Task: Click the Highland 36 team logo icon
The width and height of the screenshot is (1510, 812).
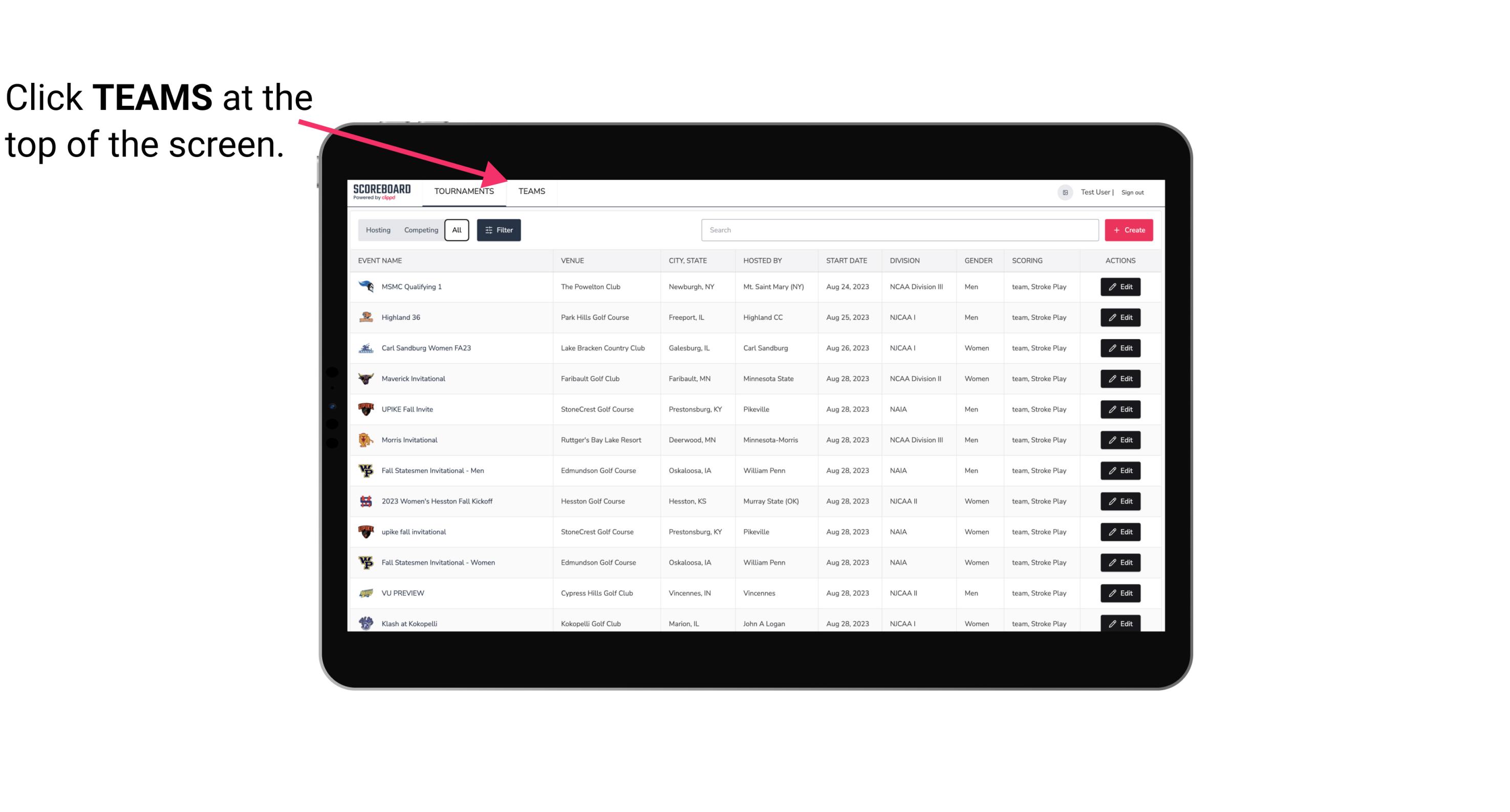Action: click(x=365, y=317)
